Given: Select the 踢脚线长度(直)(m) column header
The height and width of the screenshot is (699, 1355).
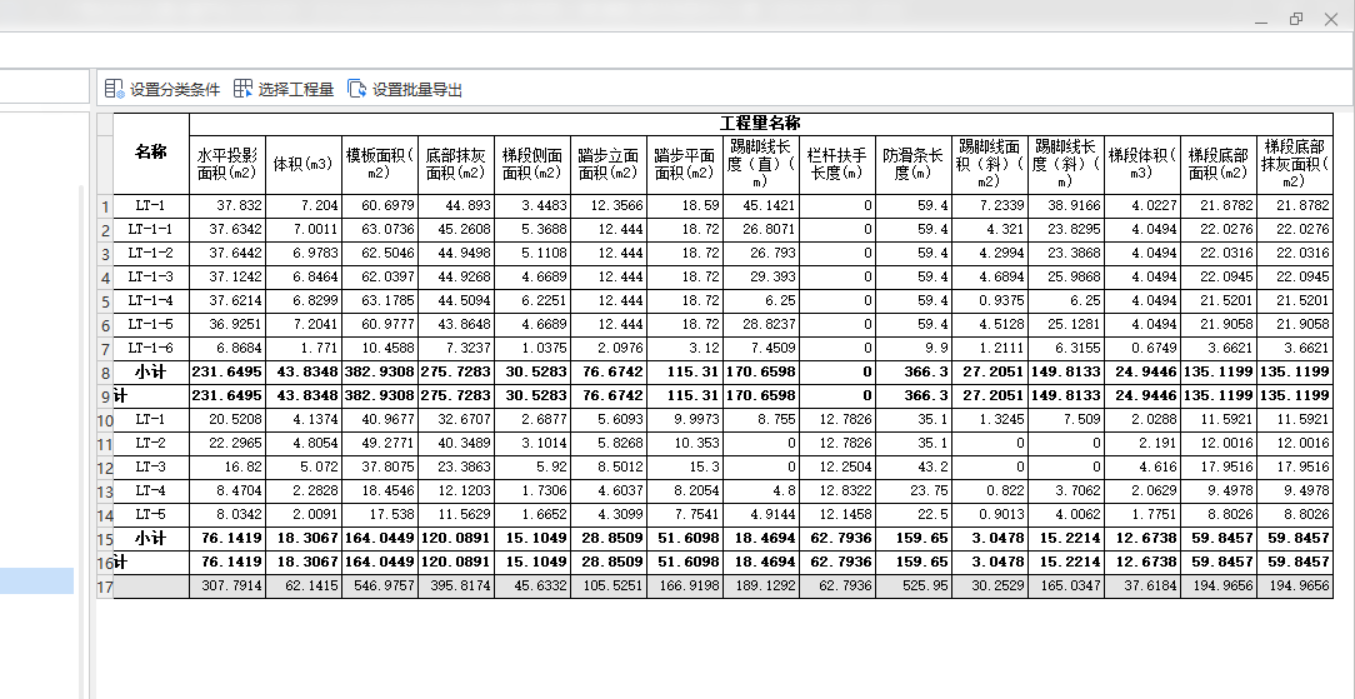Looking at the screenshot, I should click(761, 165).
